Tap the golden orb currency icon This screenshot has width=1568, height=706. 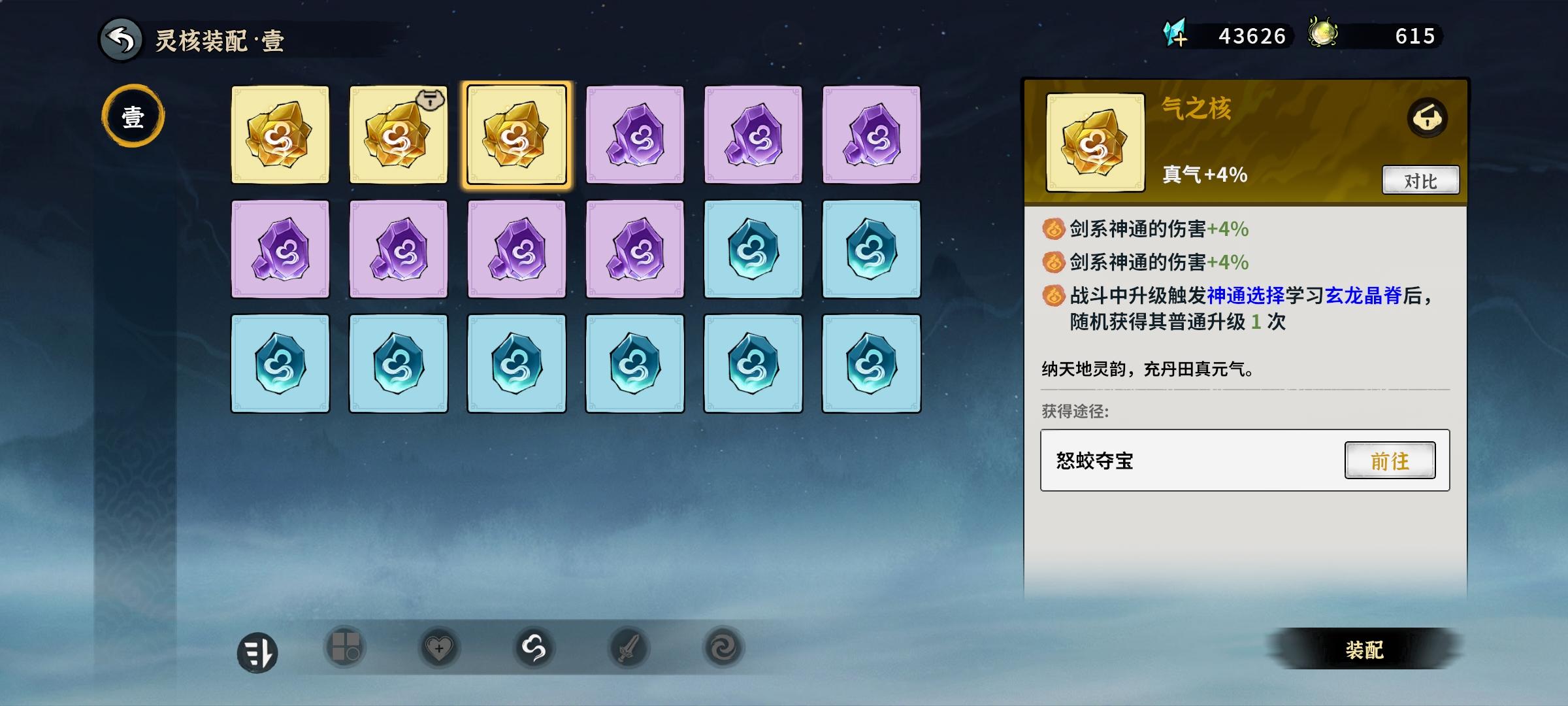(1324, 33)
